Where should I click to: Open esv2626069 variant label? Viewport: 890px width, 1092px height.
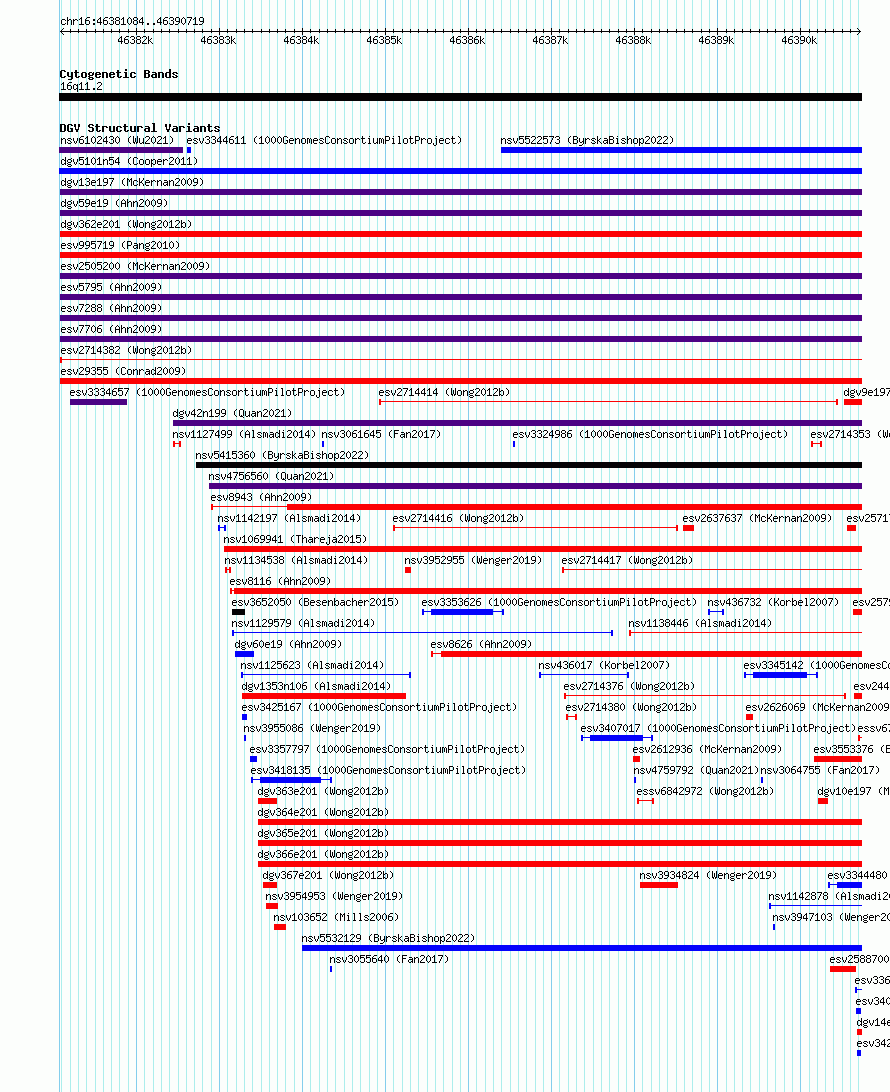click(x=818, y=707)
